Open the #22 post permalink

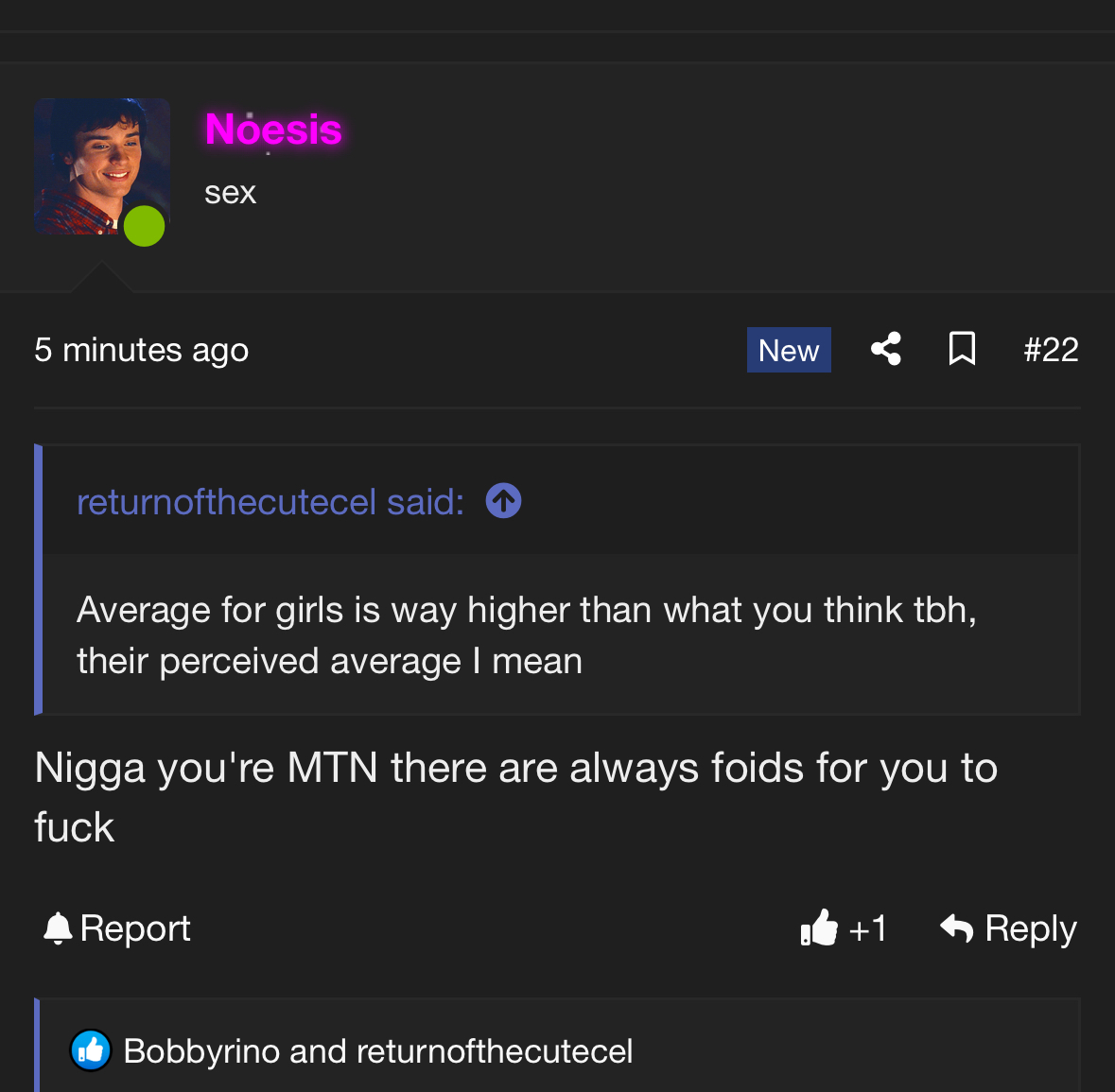(1051, 350)
